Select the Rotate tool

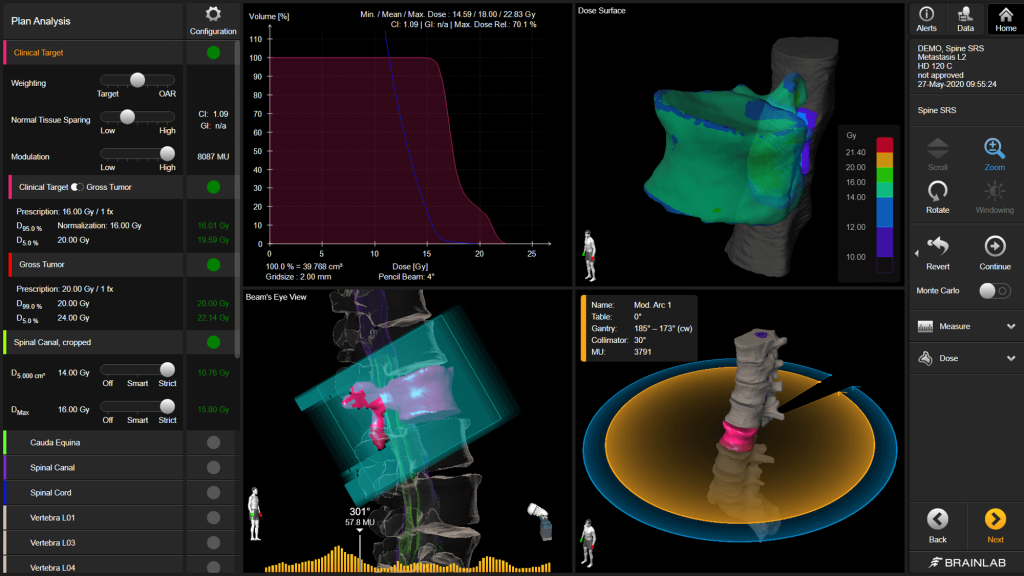[938, 195]
